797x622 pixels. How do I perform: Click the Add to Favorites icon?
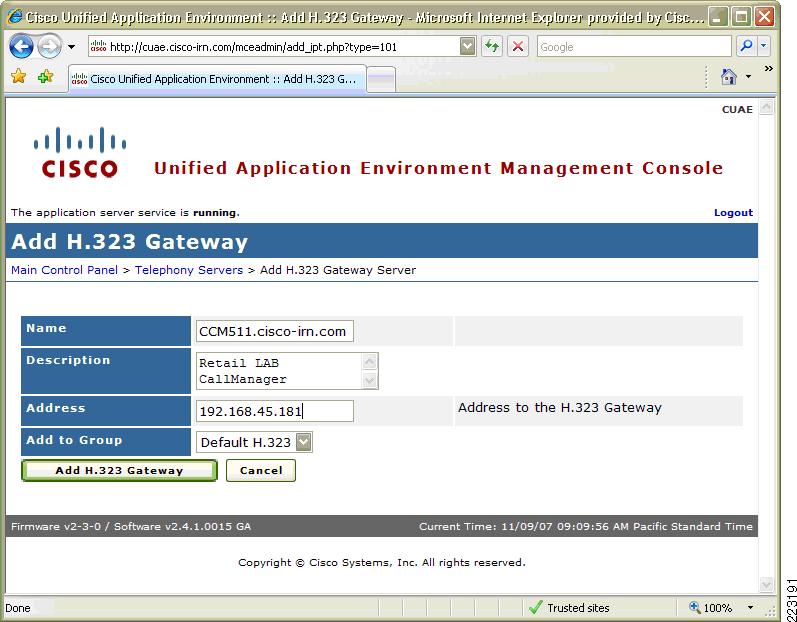[x=46, y=77]
